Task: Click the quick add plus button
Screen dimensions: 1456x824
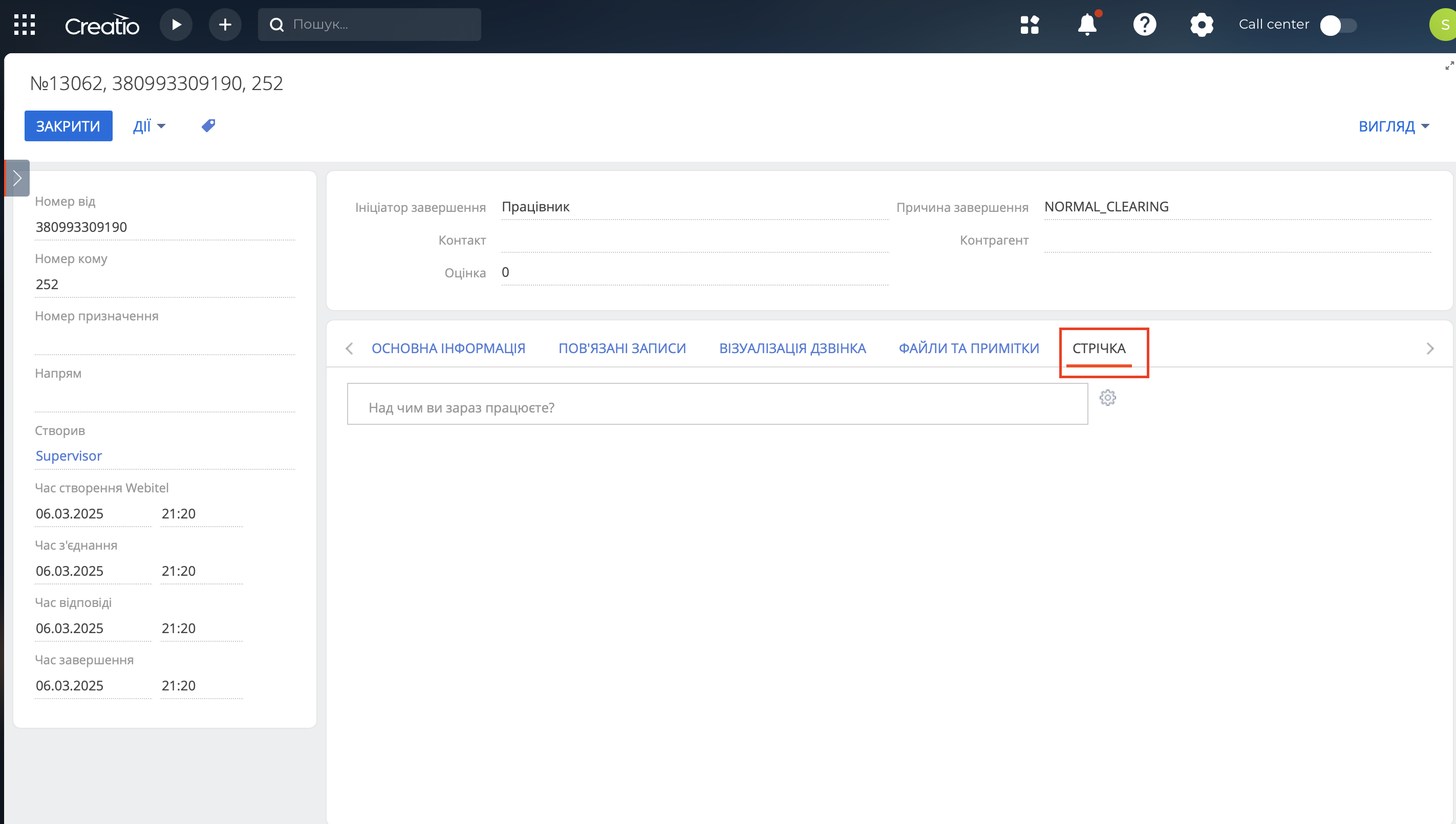Action: [x=225, y=25]
